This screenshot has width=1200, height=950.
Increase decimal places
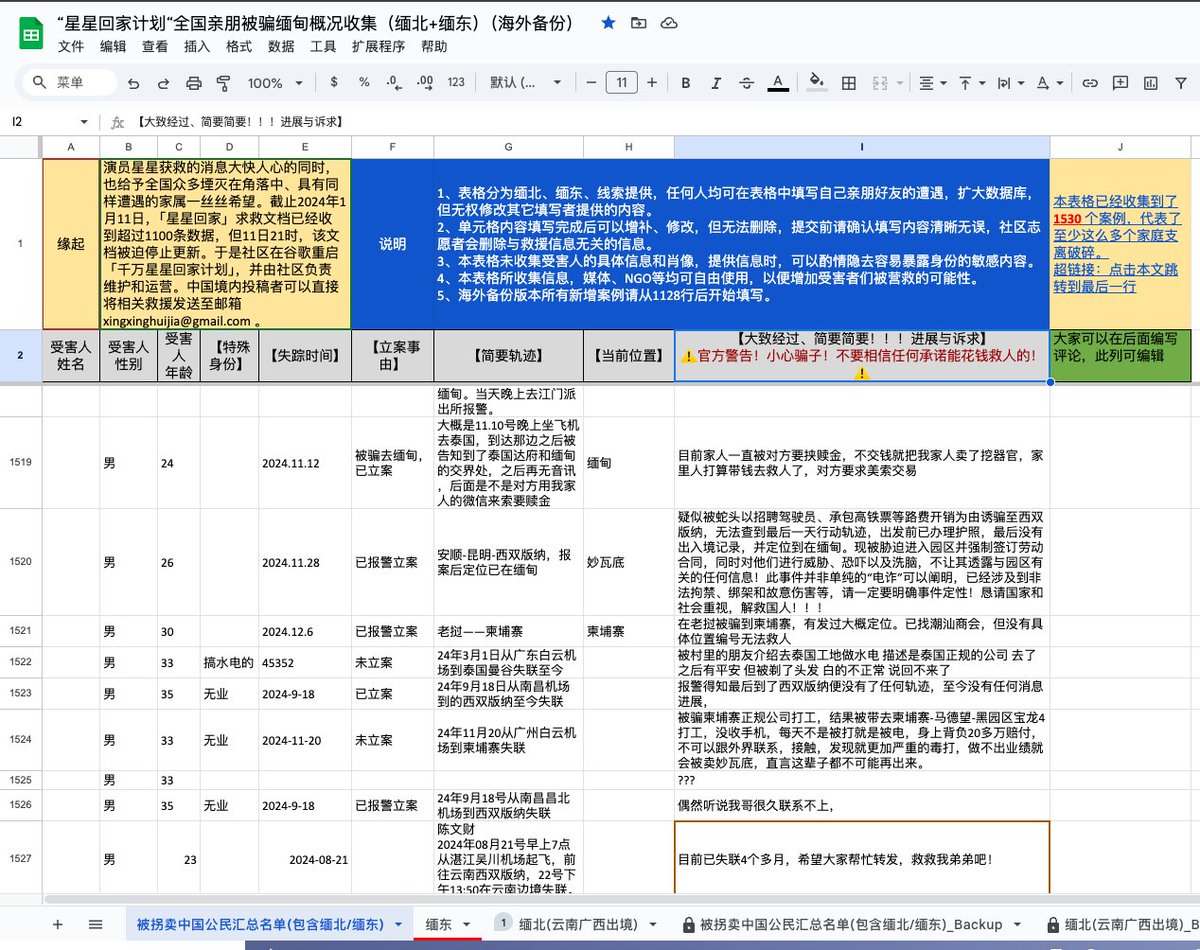pyautogui.click(x=425, y=83)
